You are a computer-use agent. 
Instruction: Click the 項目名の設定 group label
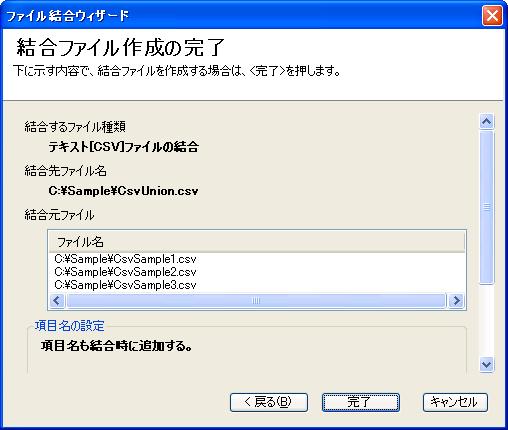click(x=70, y=326)
